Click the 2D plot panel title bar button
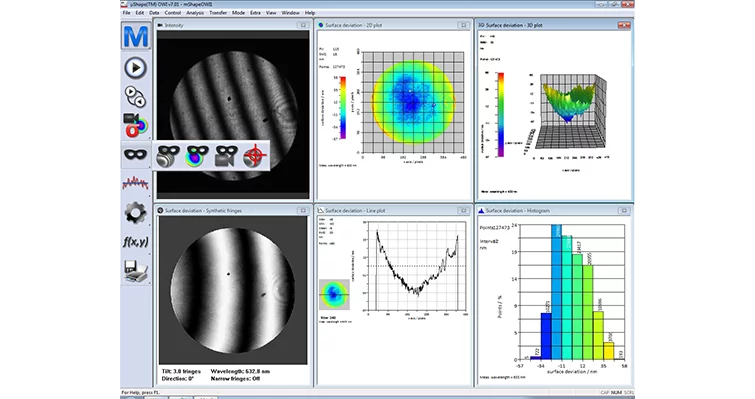Screen dimensions: 755x399 [x=464, y=25]
